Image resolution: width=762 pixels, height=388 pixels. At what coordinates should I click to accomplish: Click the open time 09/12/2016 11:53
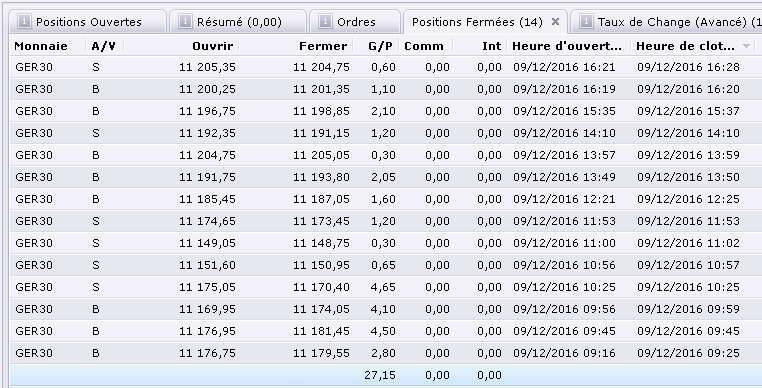(x=564, y=221)
